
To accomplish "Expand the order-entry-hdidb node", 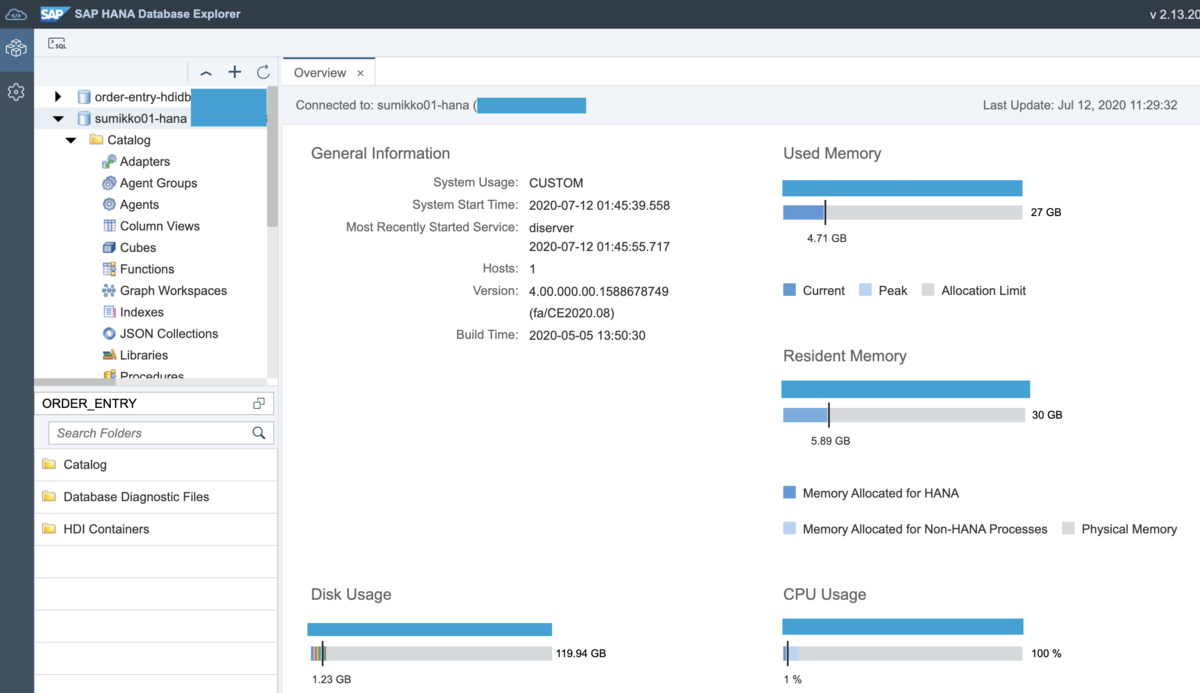I will coord(58,97).
